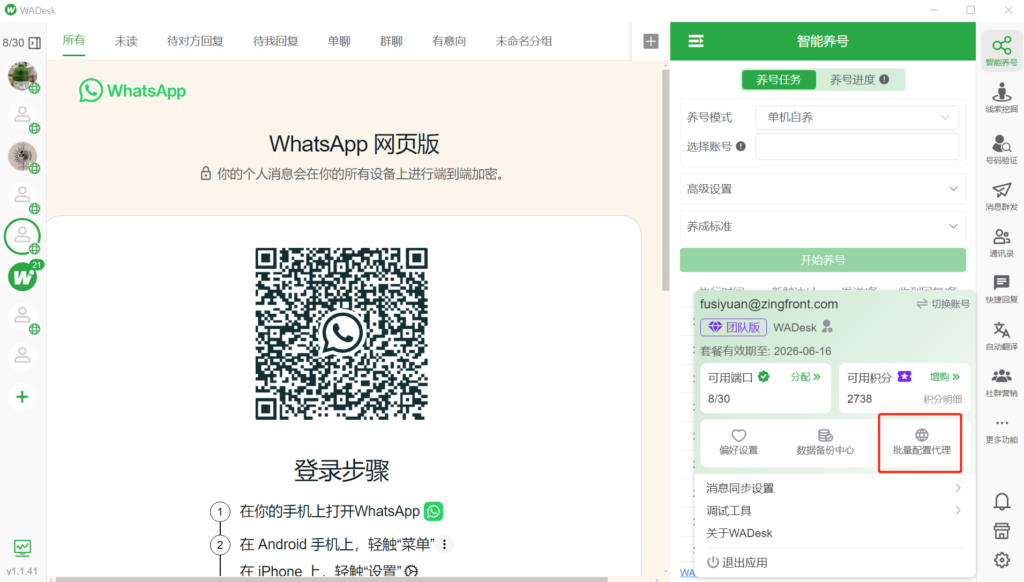Screen dimensions: 1024x582
Task: Open 线索挖掘 in right sidebar
Action: click(1001, 98)
